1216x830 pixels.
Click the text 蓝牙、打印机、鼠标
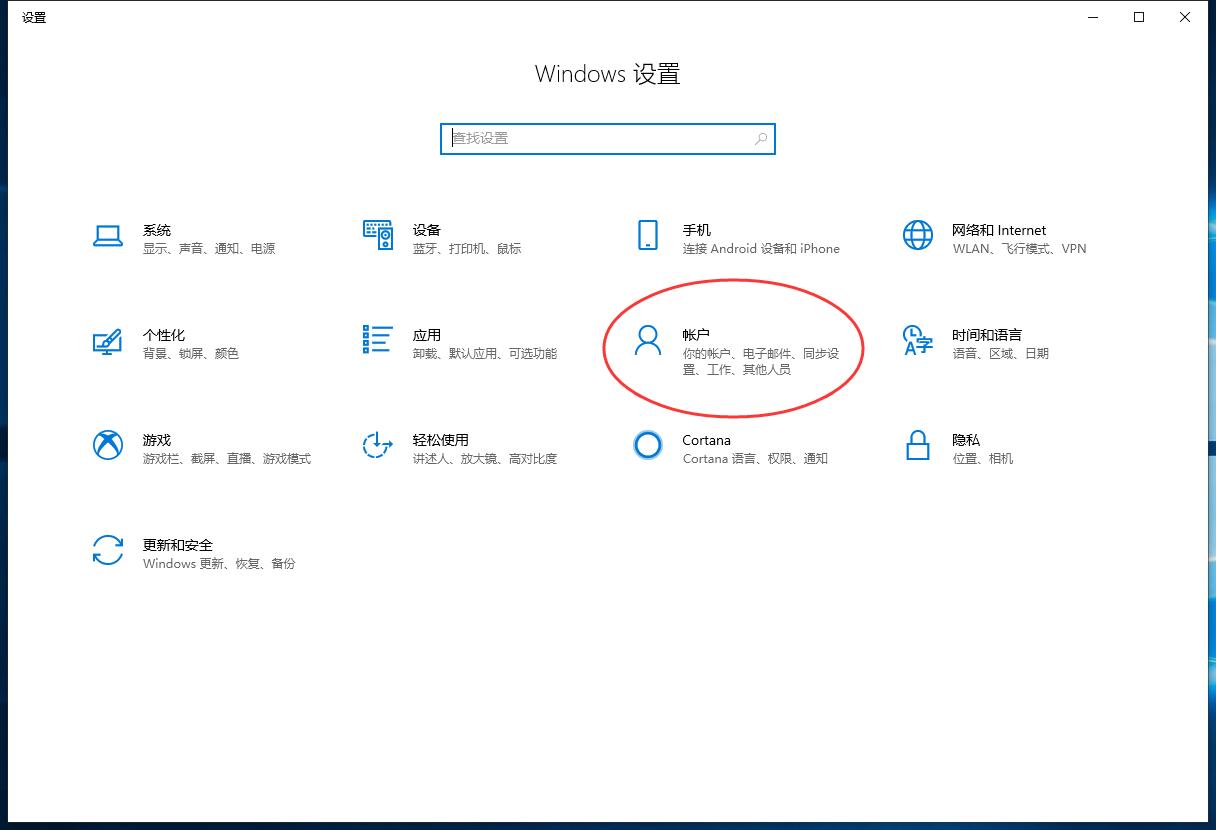[467, 249]
